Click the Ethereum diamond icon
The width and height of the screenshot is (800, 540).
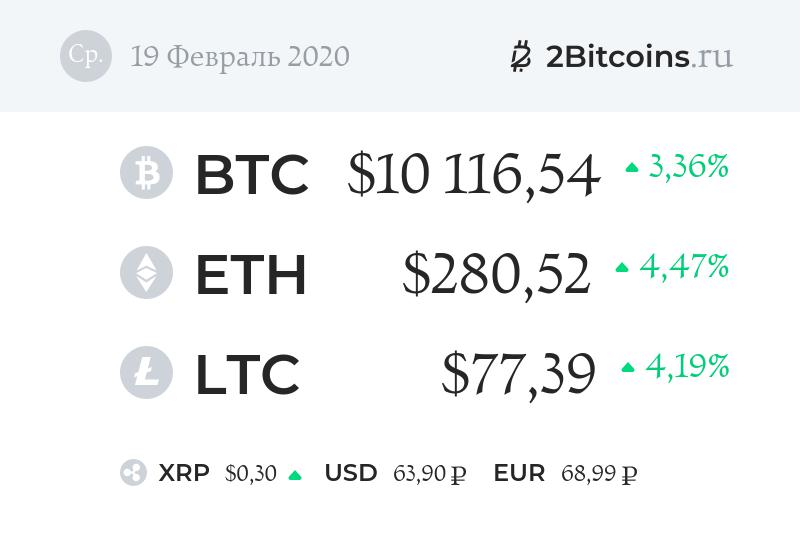pos(146,273)
